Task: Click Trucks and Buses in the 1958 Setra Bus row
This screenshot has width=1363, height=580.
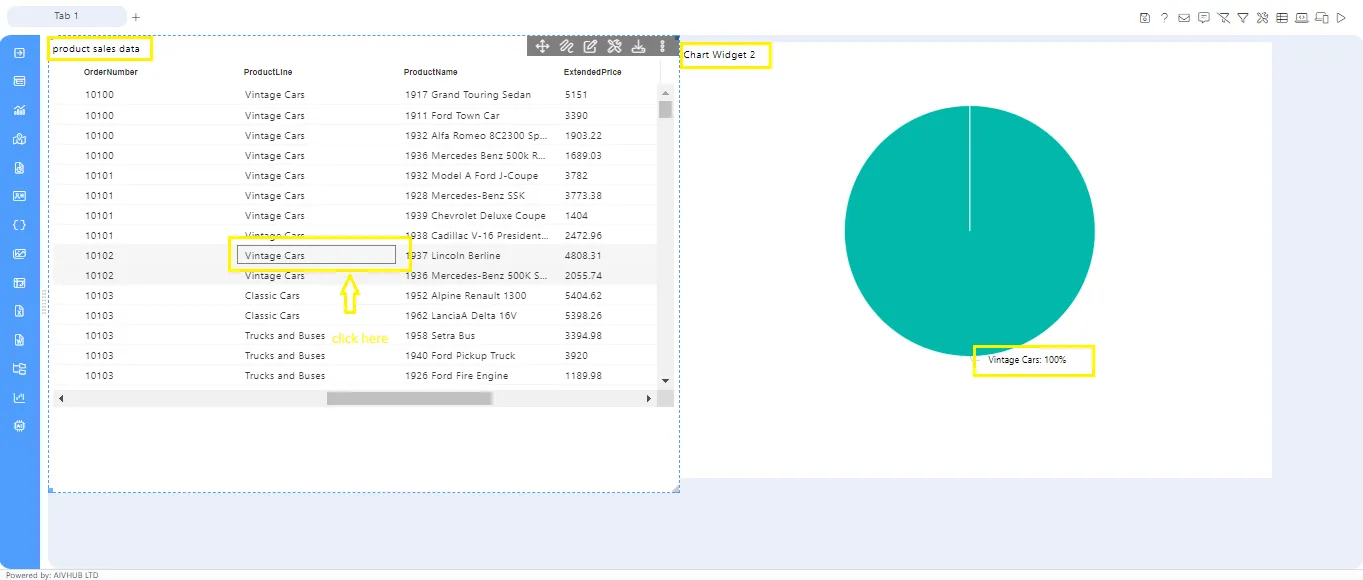Action: pos(285,335)
